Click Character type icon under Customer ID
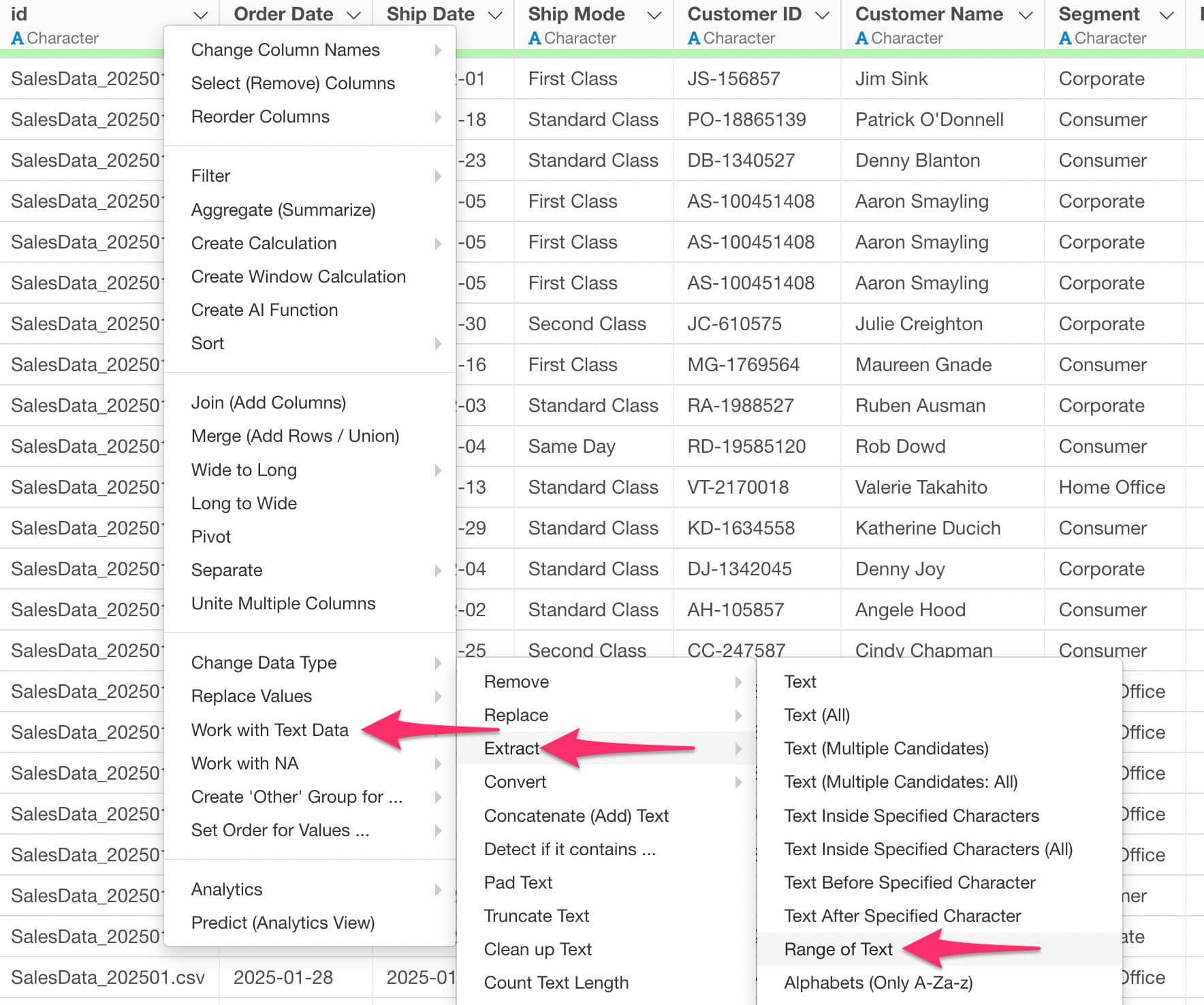 [x=694, y=39]
